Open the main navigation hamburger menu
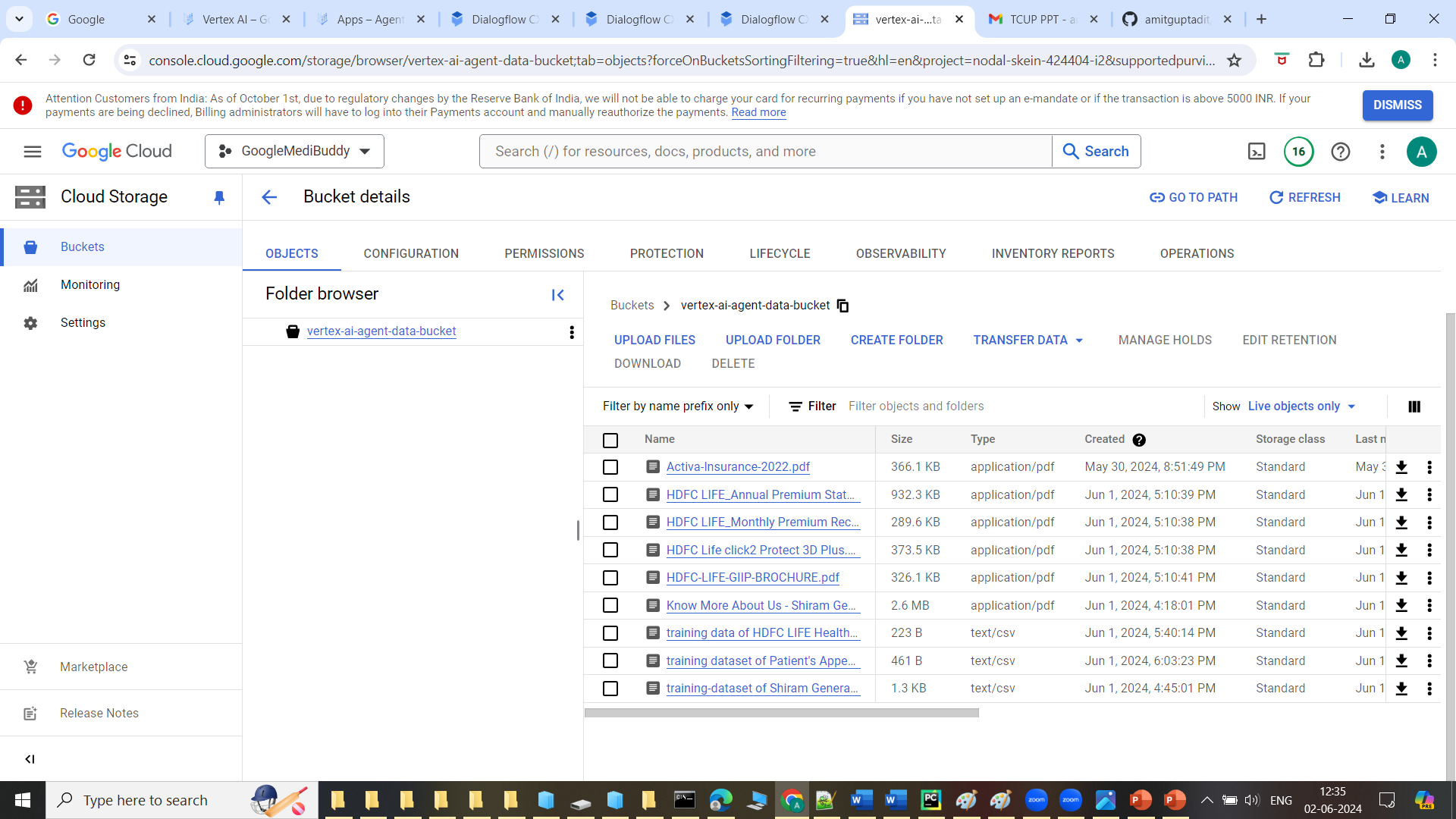Screen dimensions: 1456x819 [33, 152]
